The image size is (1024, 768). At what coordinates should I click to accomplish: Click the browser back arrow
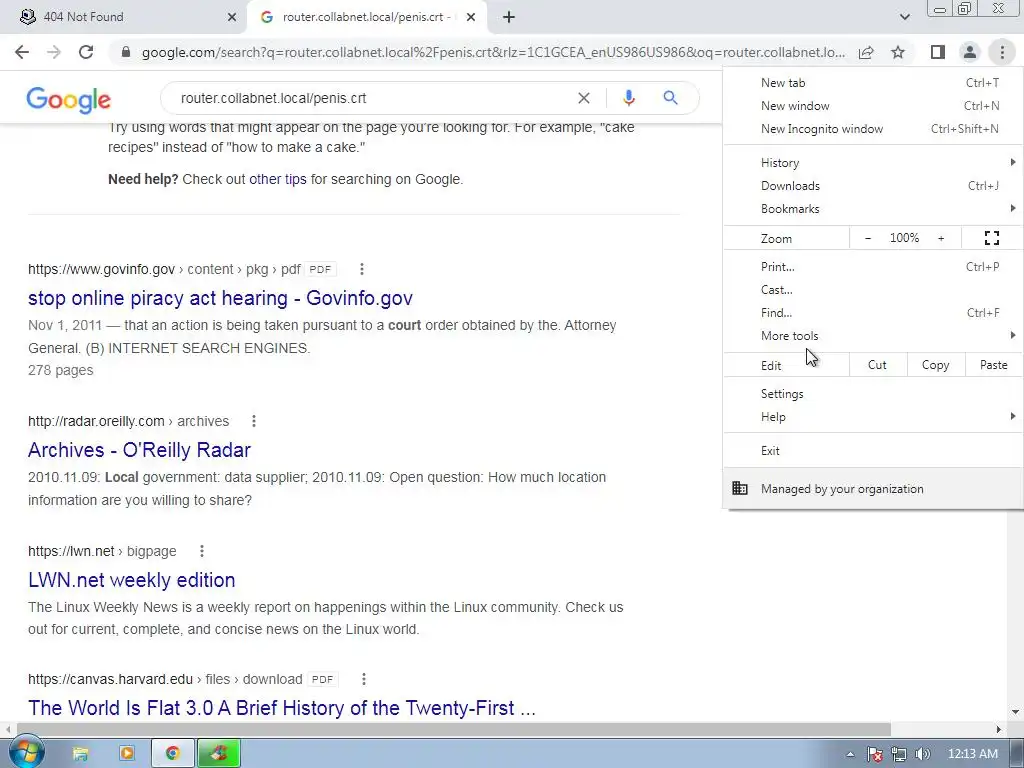click(x=22, y=52)
